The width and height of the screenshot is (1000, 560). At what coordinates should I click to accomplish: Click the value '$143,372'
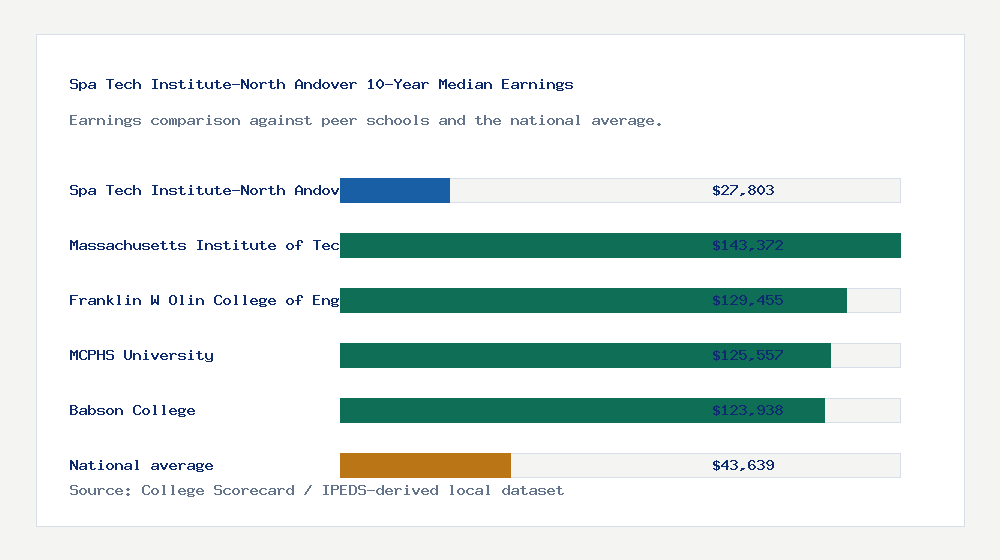click(747, 246)
